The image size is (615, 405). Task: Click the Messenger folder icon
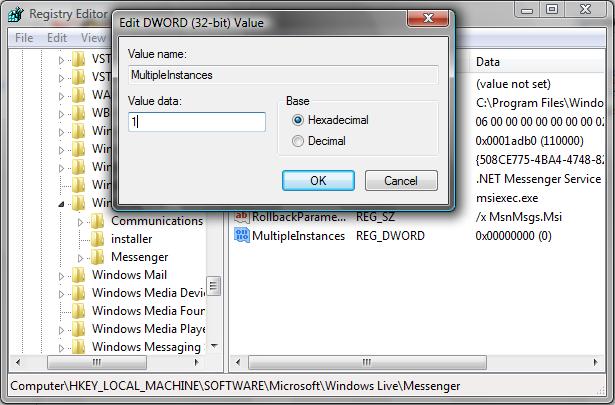pyautogui.click(x=97, y=257)
